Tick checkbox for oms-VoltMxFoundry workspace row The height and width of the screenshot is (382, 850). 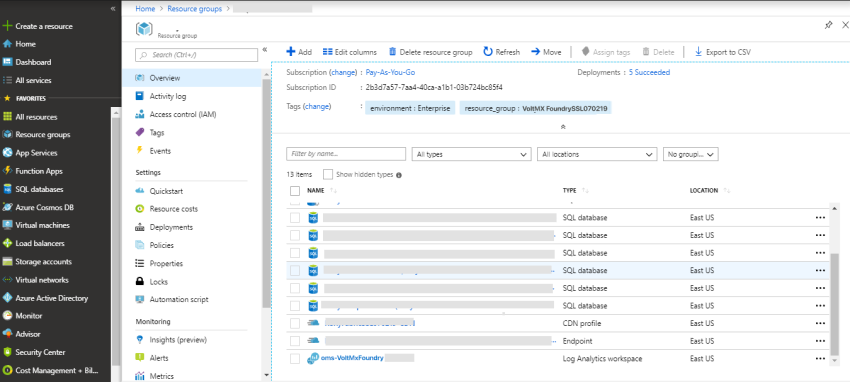tap(295, 359)
